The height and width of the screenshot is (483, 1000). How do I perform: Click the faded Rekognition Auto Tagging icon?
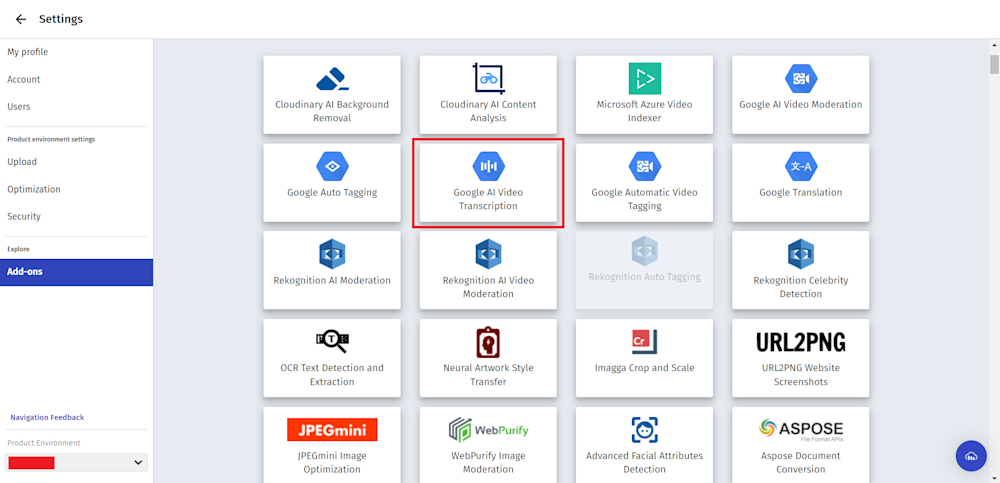pyautogui.click(x=645, y=251)
